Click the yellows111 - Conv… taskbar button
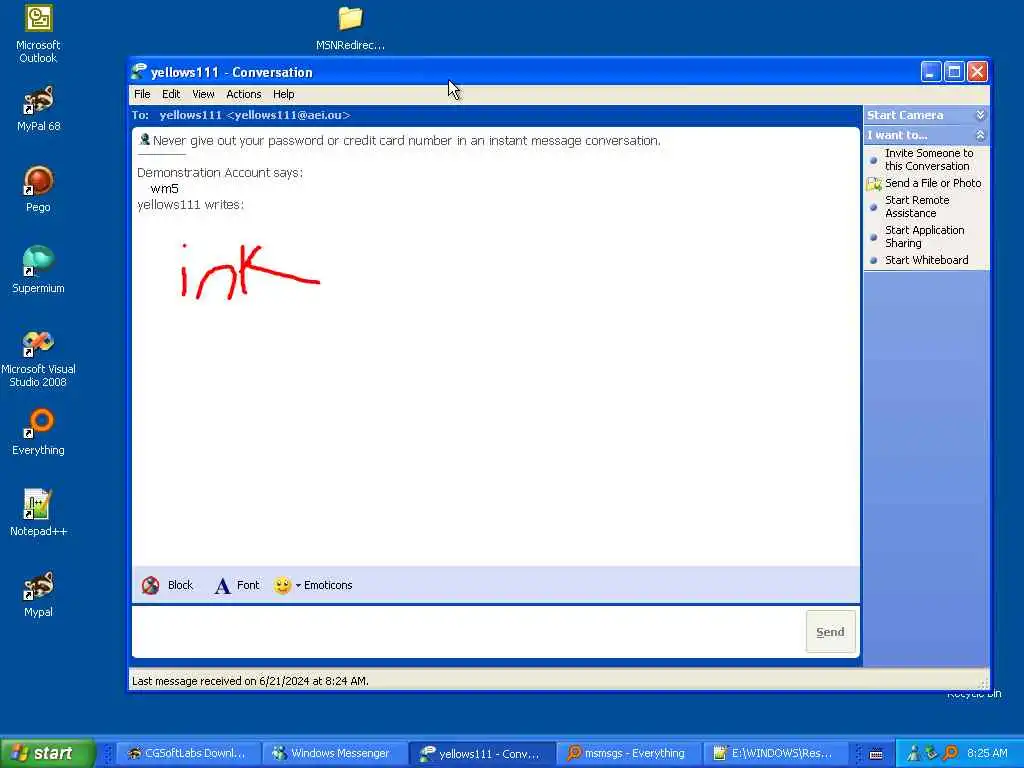Image resolution: width=1024 pixels, height=768 pixels. 481,753
